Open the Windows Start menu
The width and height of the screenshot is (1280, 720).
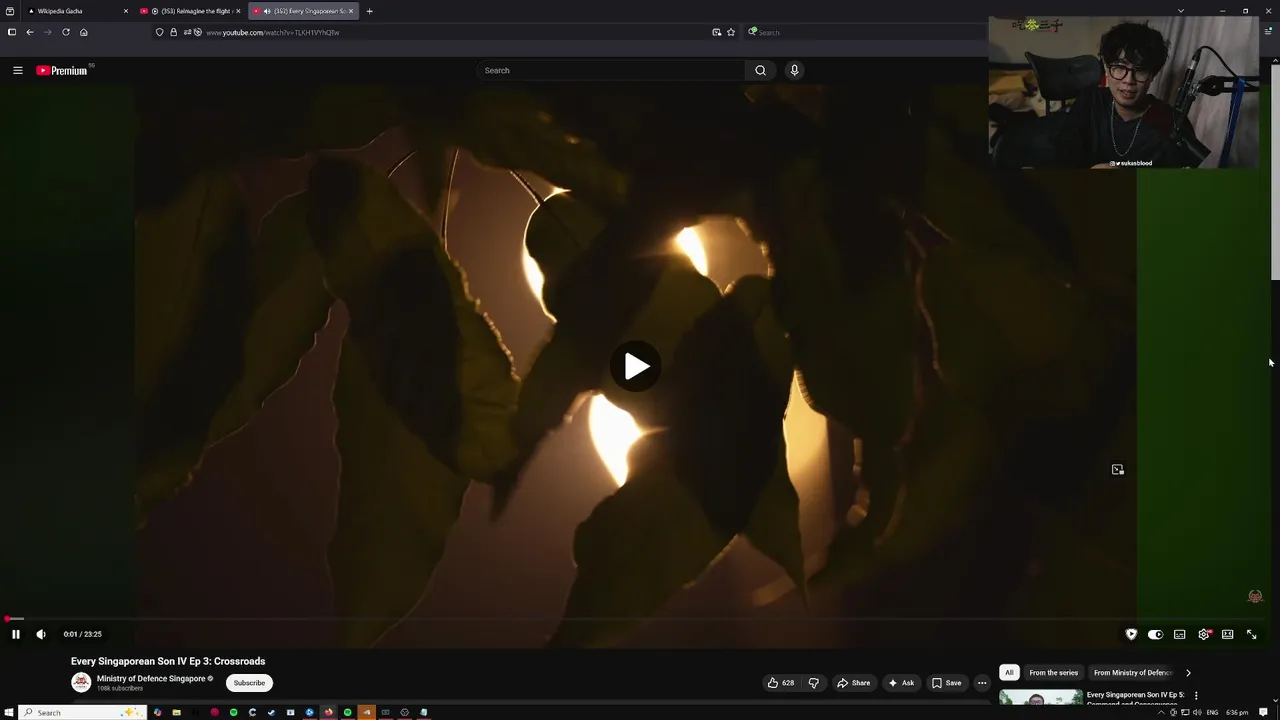click(11, 712)
